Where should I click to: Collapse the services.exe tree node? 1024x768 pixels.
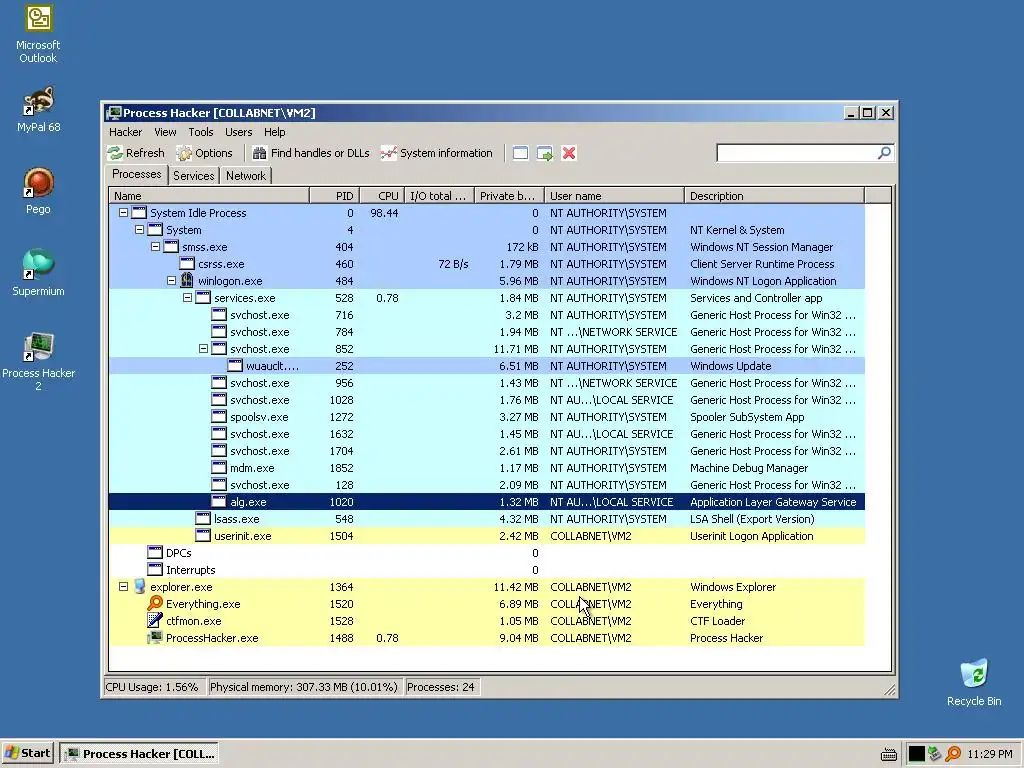187,298
